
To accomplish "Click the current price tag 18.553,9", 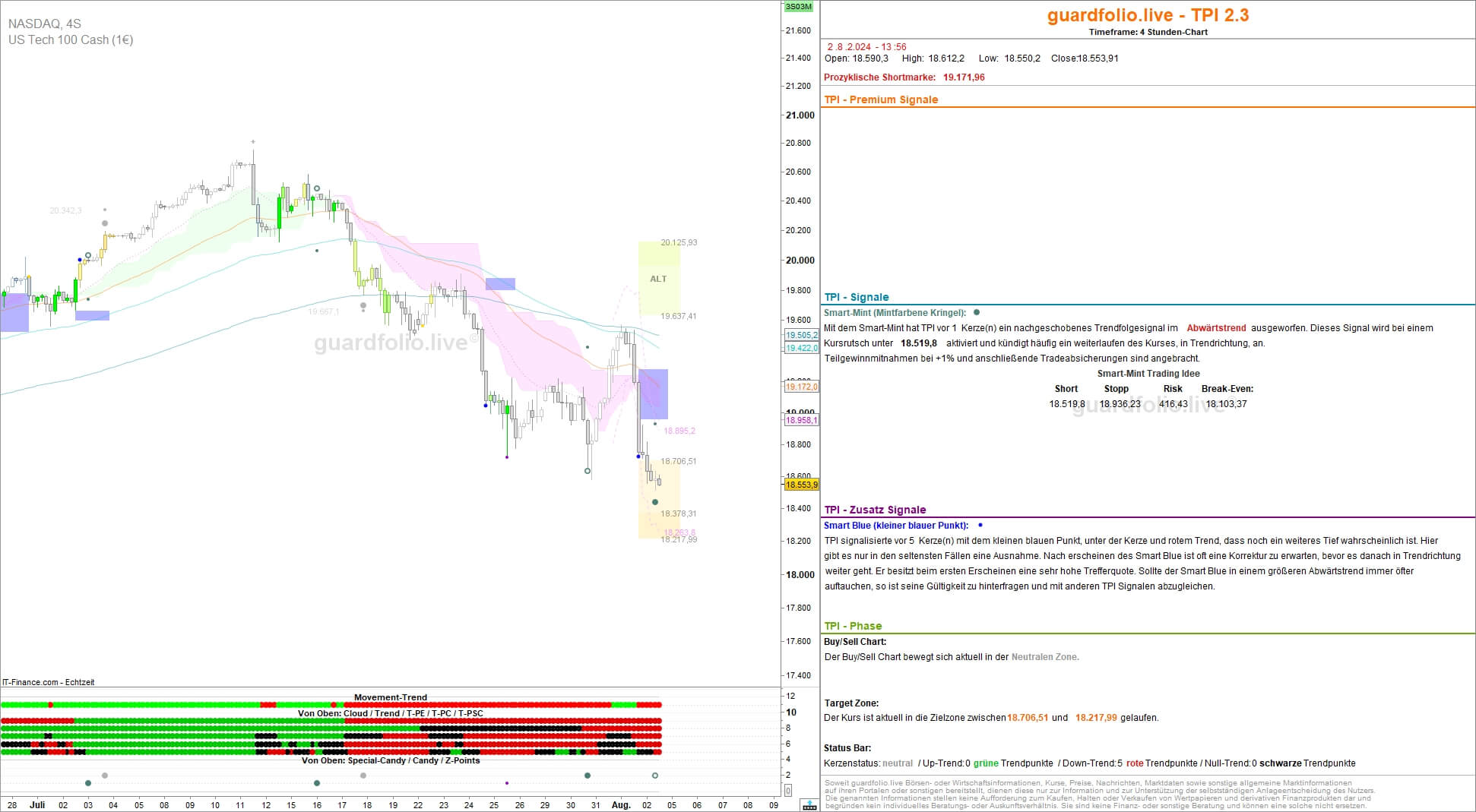I will (801, 485).
